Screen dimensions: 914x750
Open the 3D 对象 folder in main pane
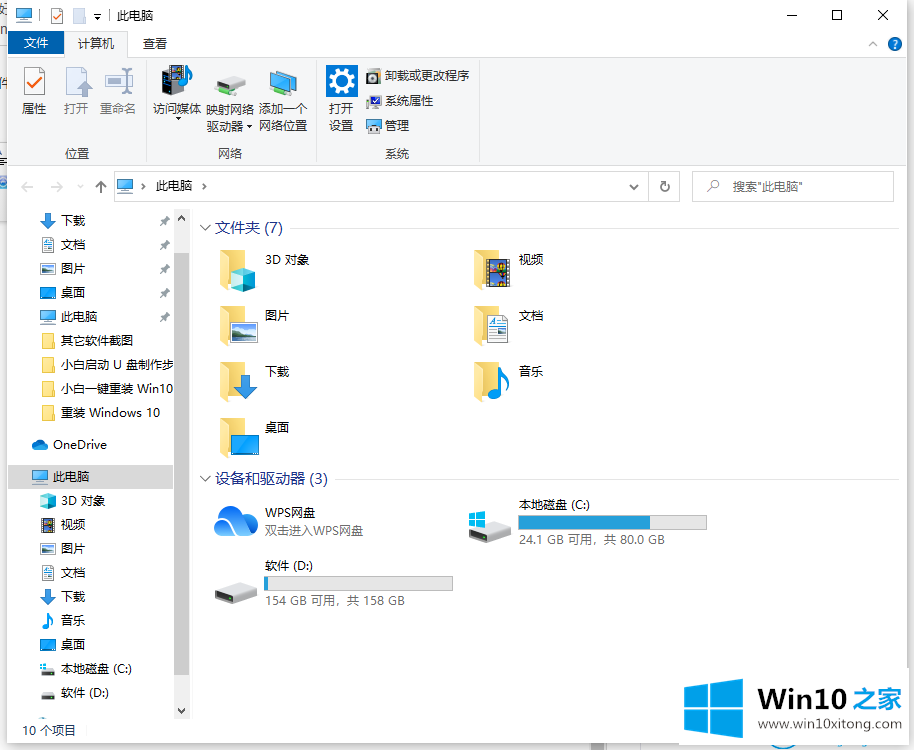pos(238,269)
